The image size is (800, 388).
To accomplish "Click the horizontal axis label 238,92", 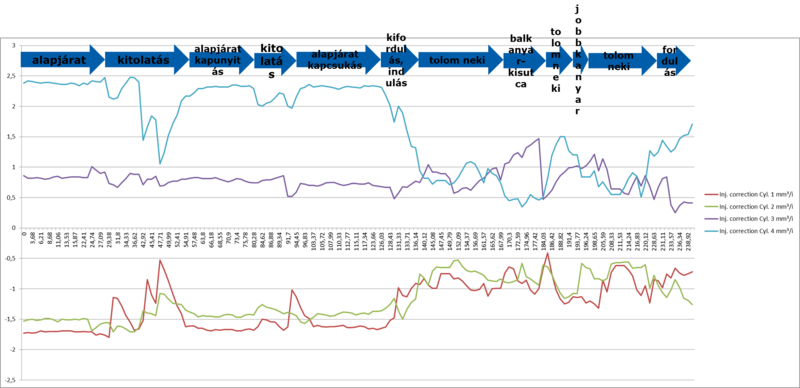I will pos(690,240).
